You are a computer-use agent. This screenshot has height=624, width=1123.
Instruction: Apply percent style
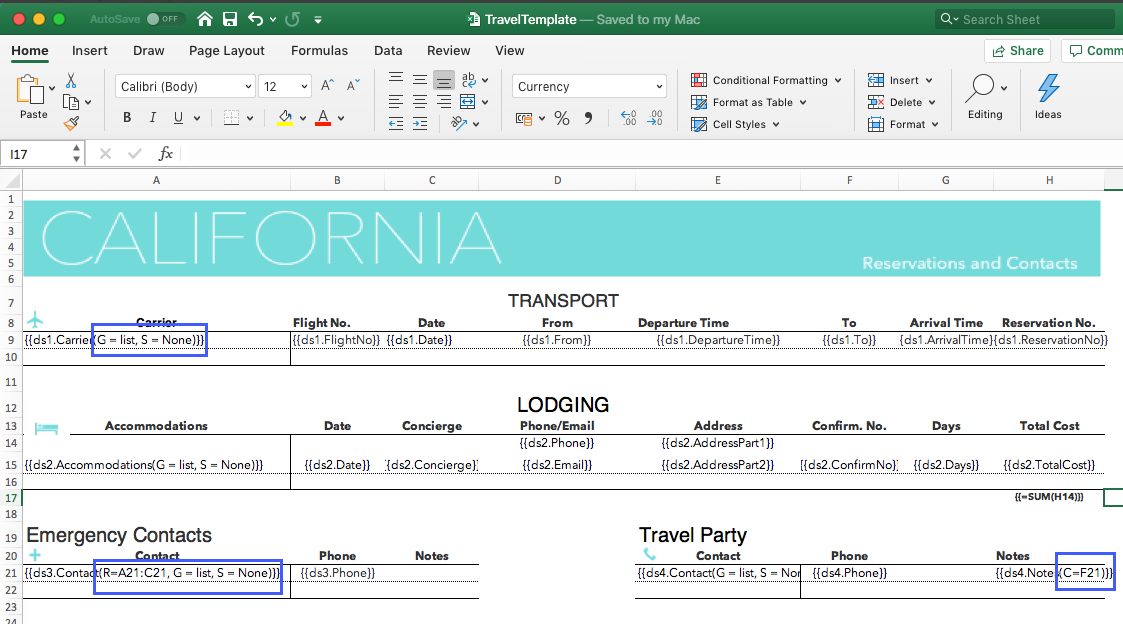click(x=562, y=118)
